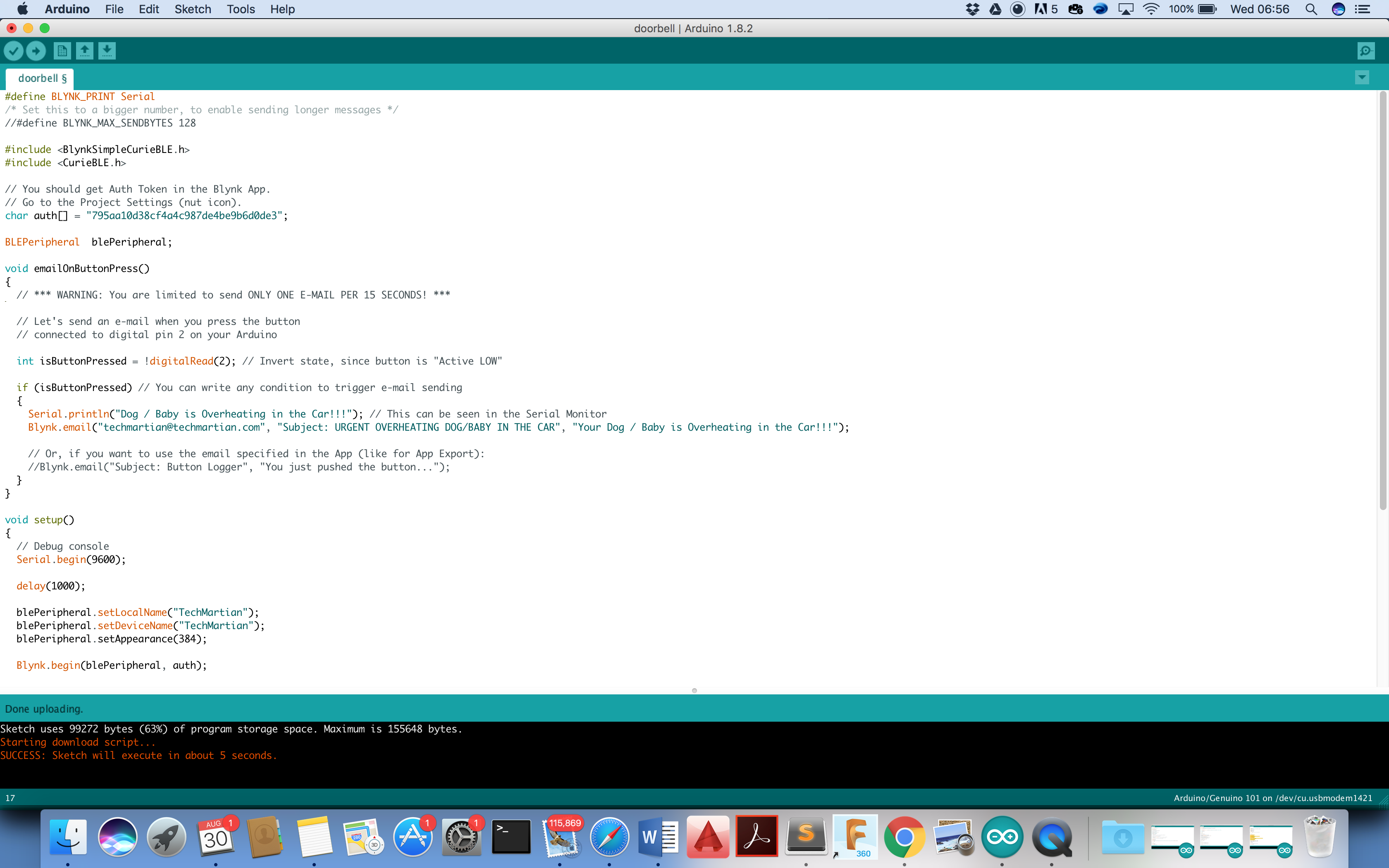This screenshot has width=1389, height=868.
Task: Open Fusion 360 in the Dock
Action: click(x=855, y=837)
